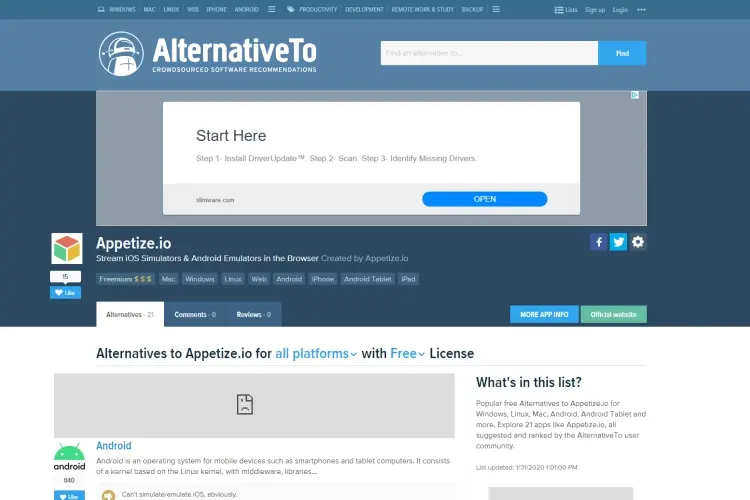Open the three-dot more menu
This screenshot has width=750, height=500.
641,10
